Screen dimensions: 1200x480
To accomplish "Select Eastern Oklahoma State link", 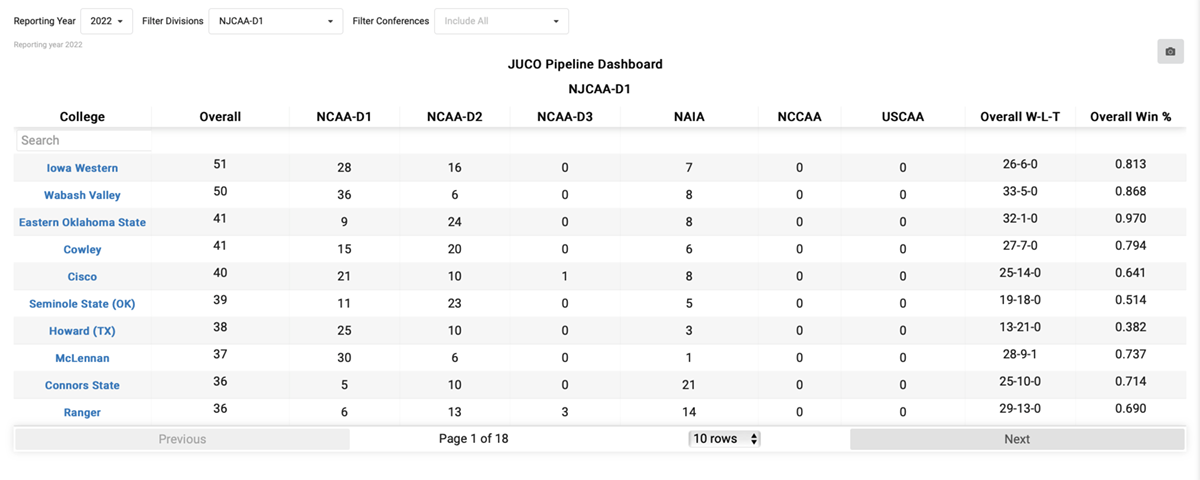I will (x=82, y=222).
